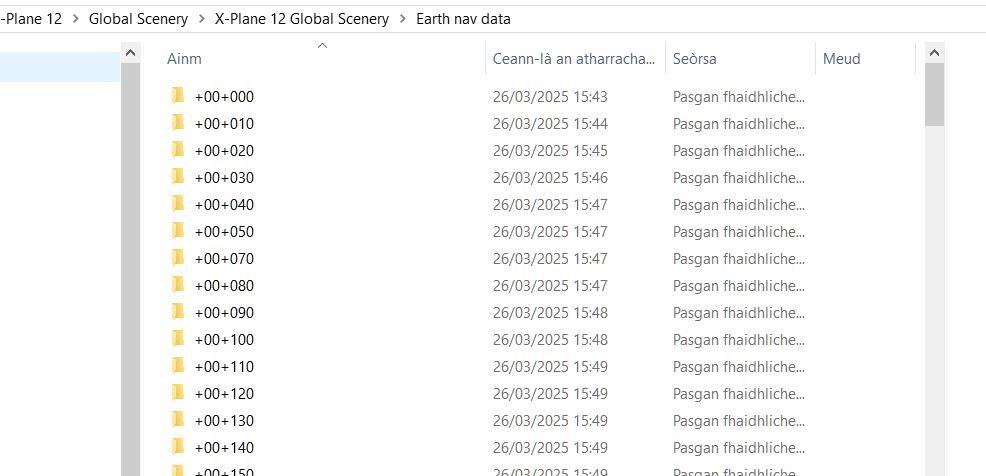Select the +00+010 folder icon
986x476 pixels.
[x=178, y=123]
